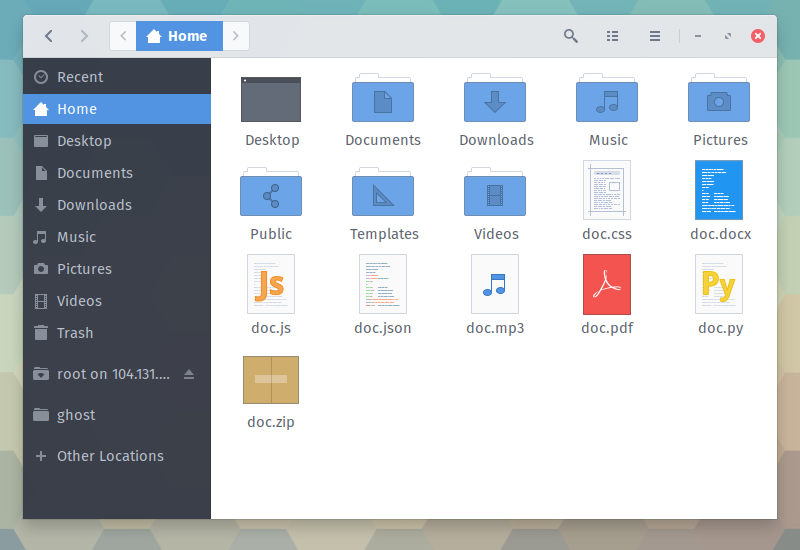Screen dimensions: 800x550
Task: Select the doc.pdf file icon
Action: click(x=607, y=284)
